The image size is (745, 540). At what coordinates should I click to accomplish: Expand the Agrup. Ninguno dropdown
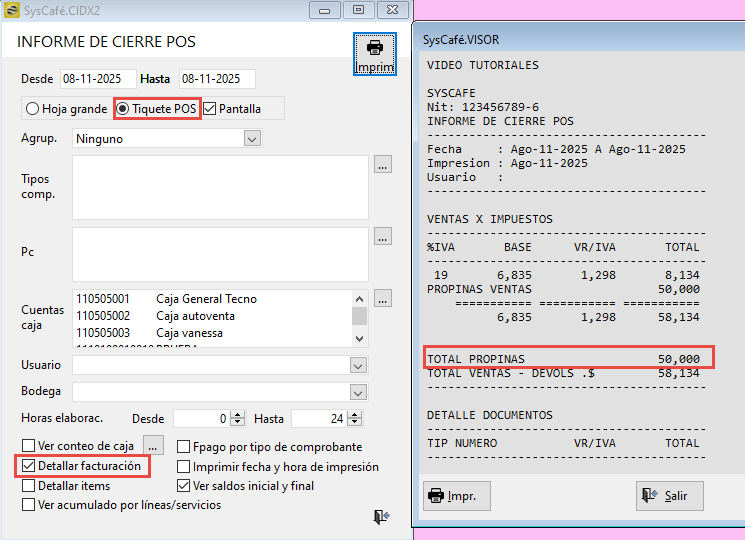(252, 139)
